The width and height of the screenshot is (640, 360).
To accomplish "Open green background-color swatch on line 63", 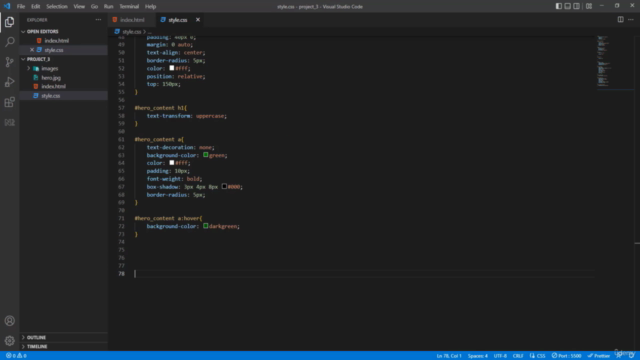I will [206, 155].
